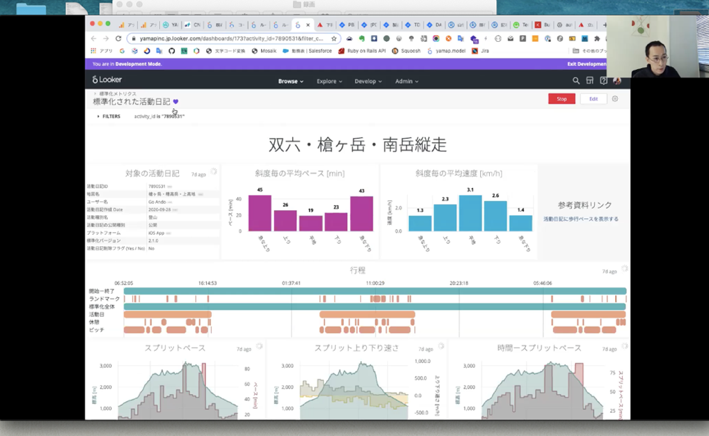This screenshot has height=436, width=709.
Task: Click the Exit Development Mode link
Action: [587, 64]
